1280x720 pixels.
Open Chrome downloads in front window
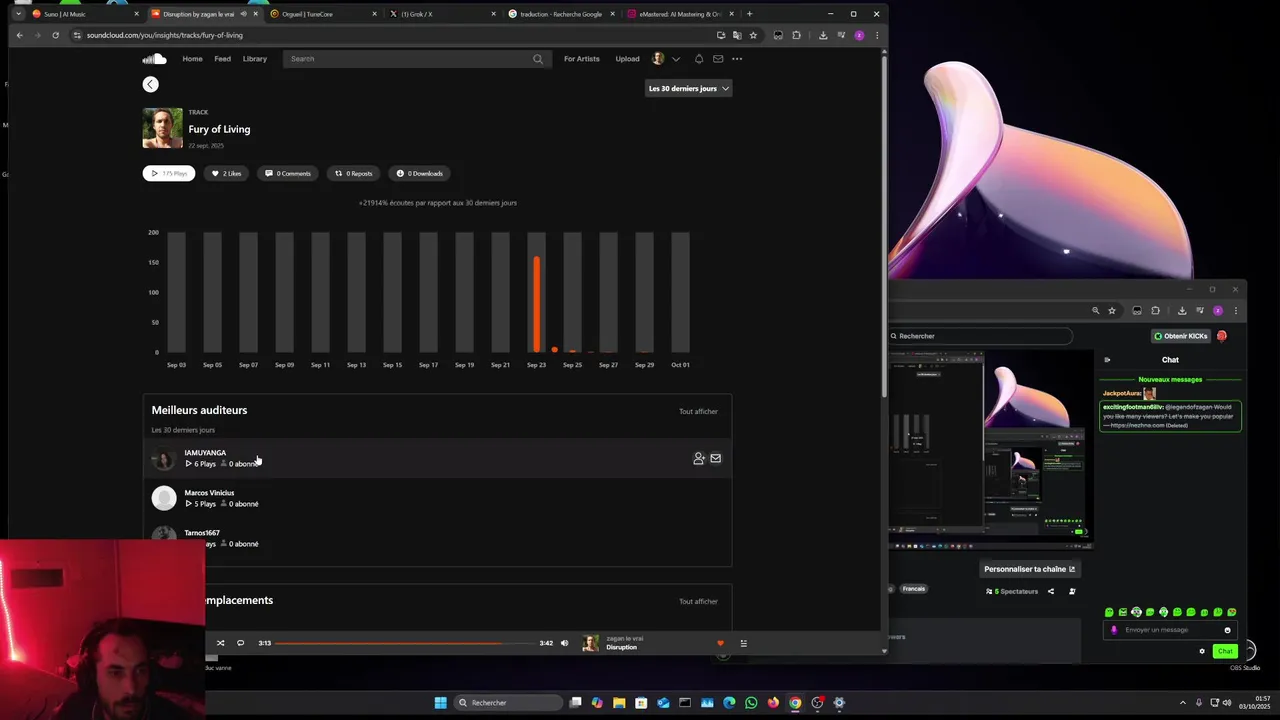822,35
